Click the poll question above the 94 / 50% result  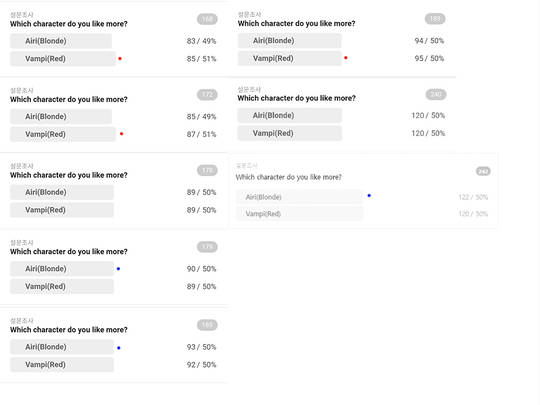point(297,23)
